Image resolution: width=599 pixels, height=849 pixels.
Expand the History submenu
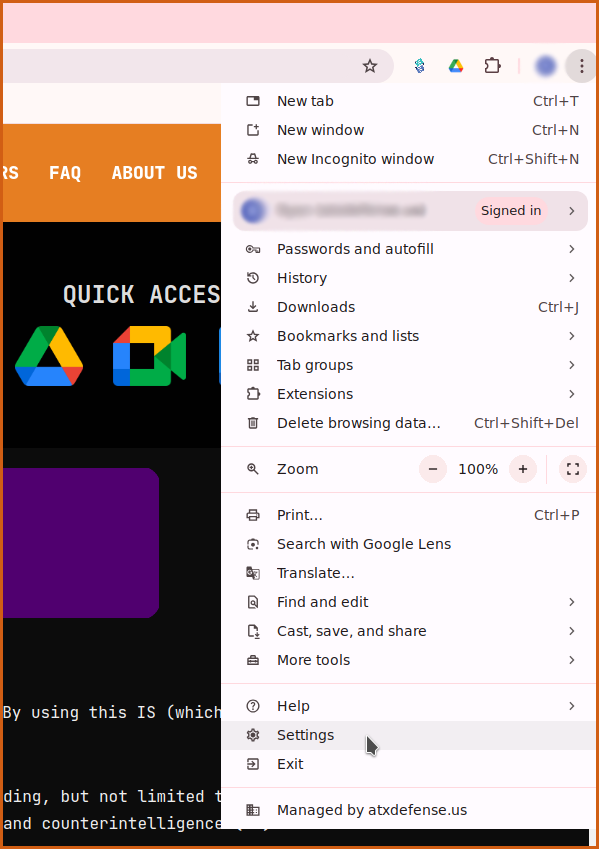pyautogui.click(x=408, y=278)
